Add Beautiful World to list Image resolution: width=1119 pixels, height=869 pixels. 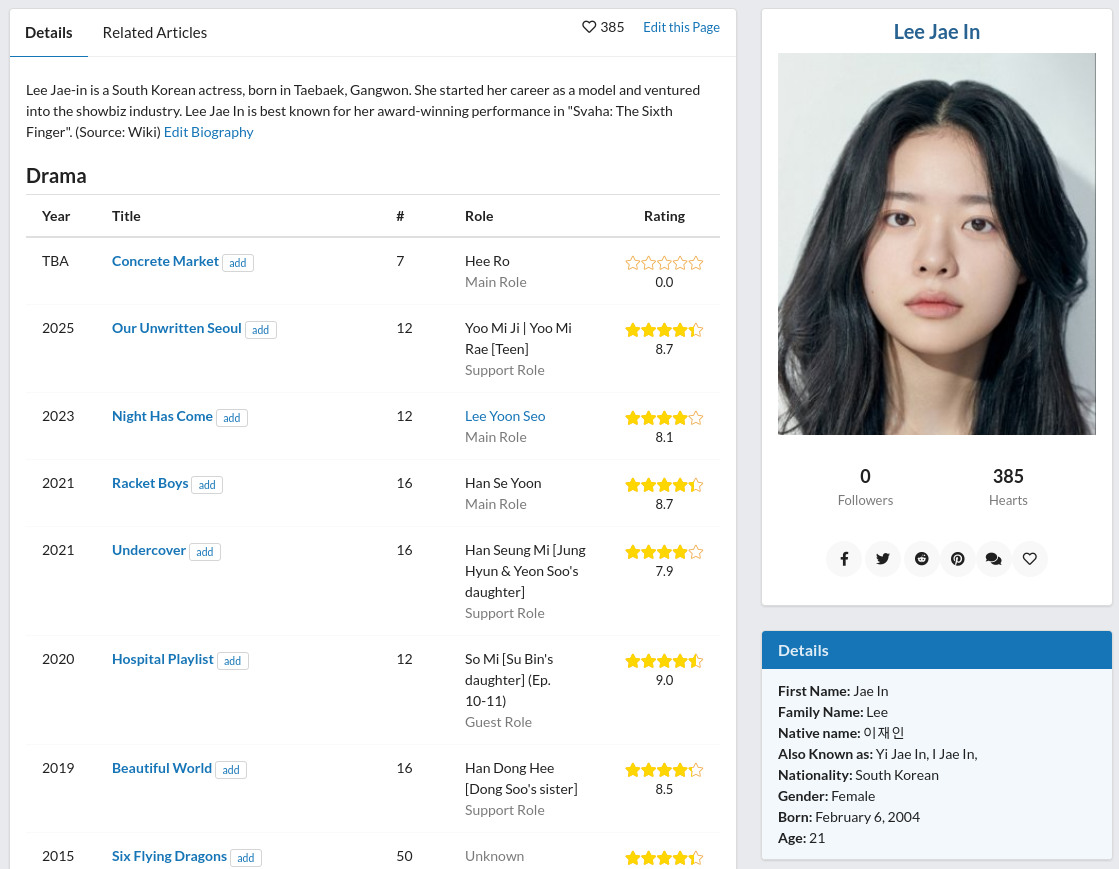click(231, 771)
